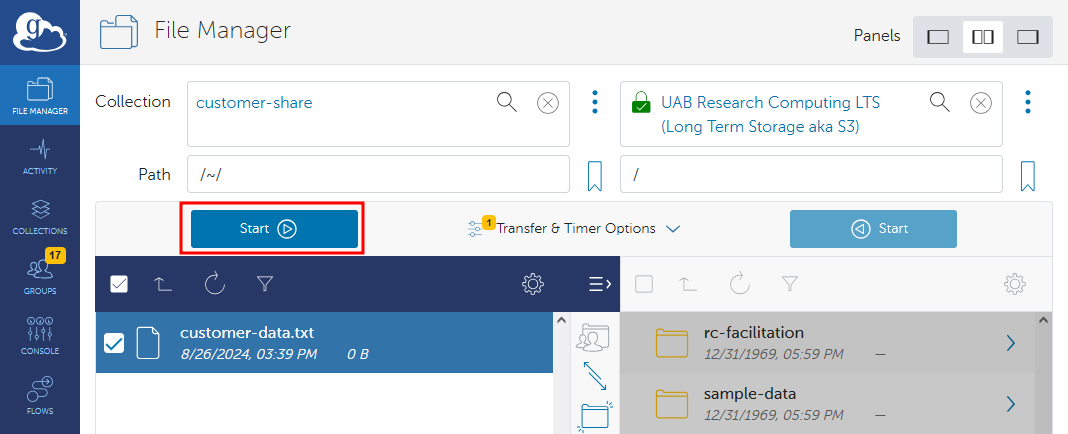Screen dimensions: 1068x434
Task: Open the Activity page in sidebar
Action: pos(40,157)
